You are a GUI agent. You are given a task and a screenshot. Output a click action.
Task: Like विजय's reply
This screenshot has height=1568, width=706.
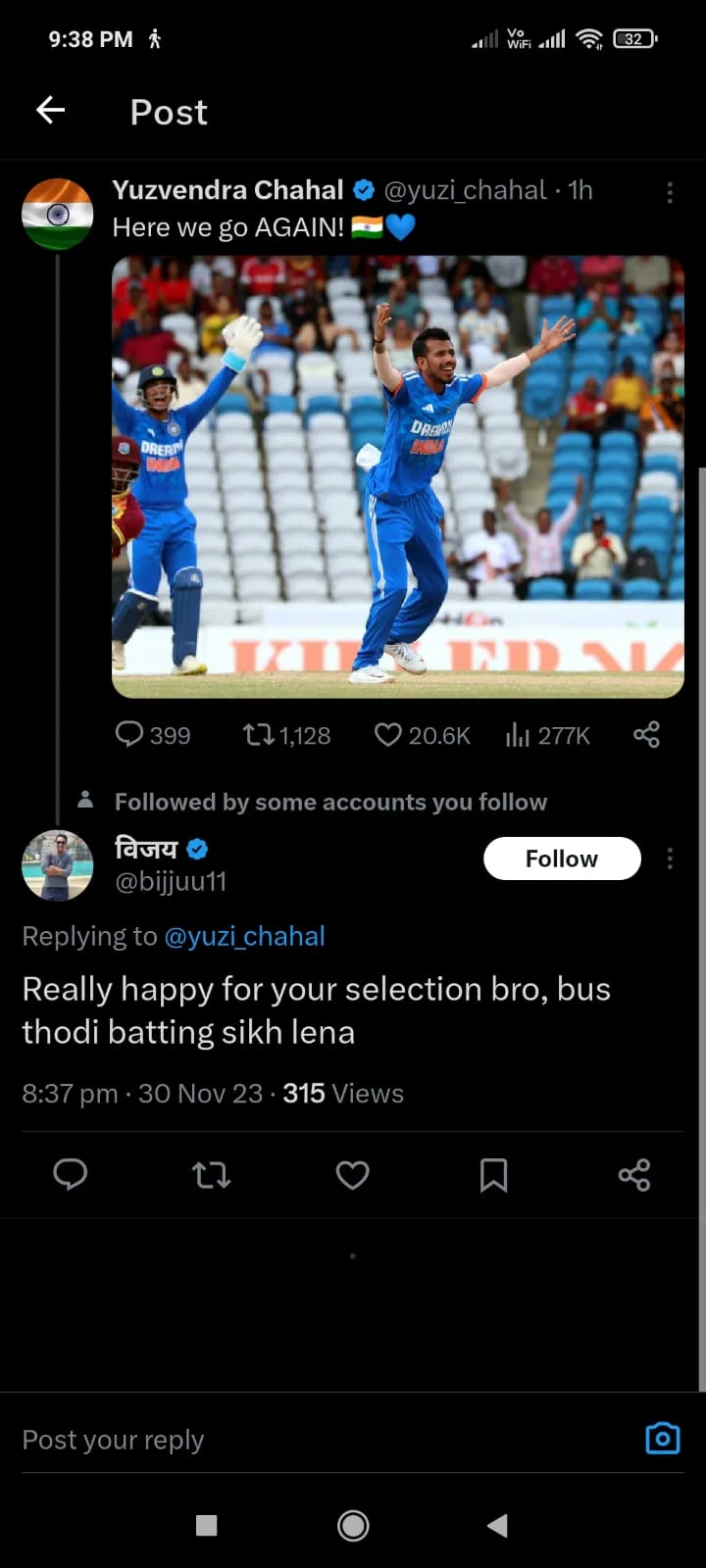[x=352, y=1174]
